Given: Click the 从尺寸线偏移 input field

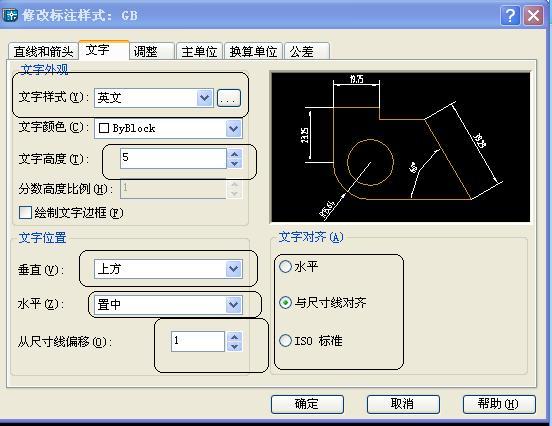Looking at the screenshot, I should 198,341.
